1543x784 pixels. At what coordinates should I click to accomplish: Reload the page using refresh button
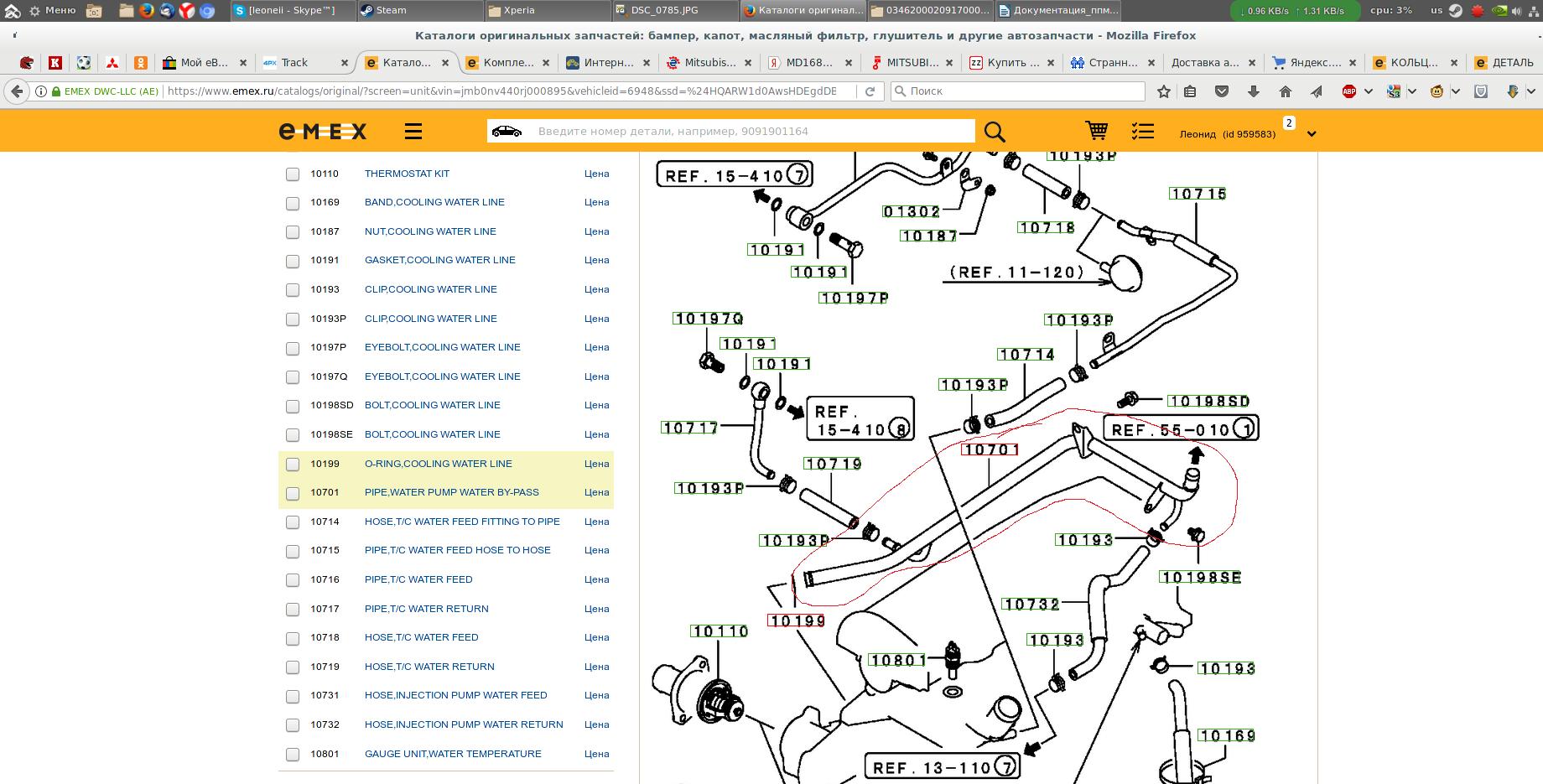point(870,91)
